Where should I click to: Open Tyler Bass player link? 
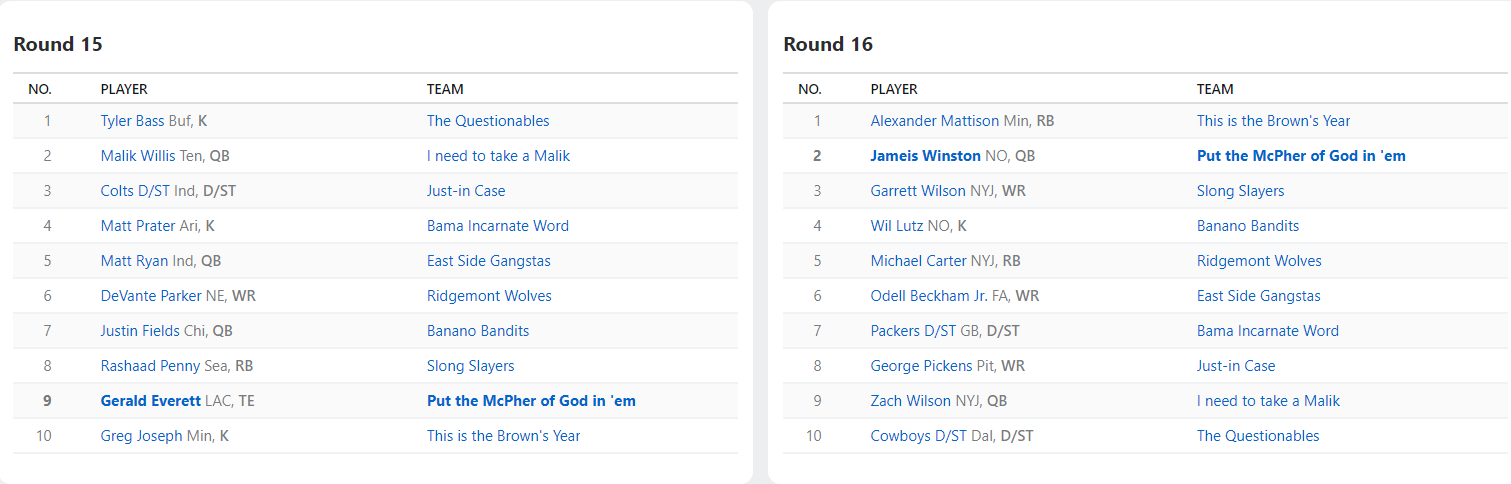[132, 121]
